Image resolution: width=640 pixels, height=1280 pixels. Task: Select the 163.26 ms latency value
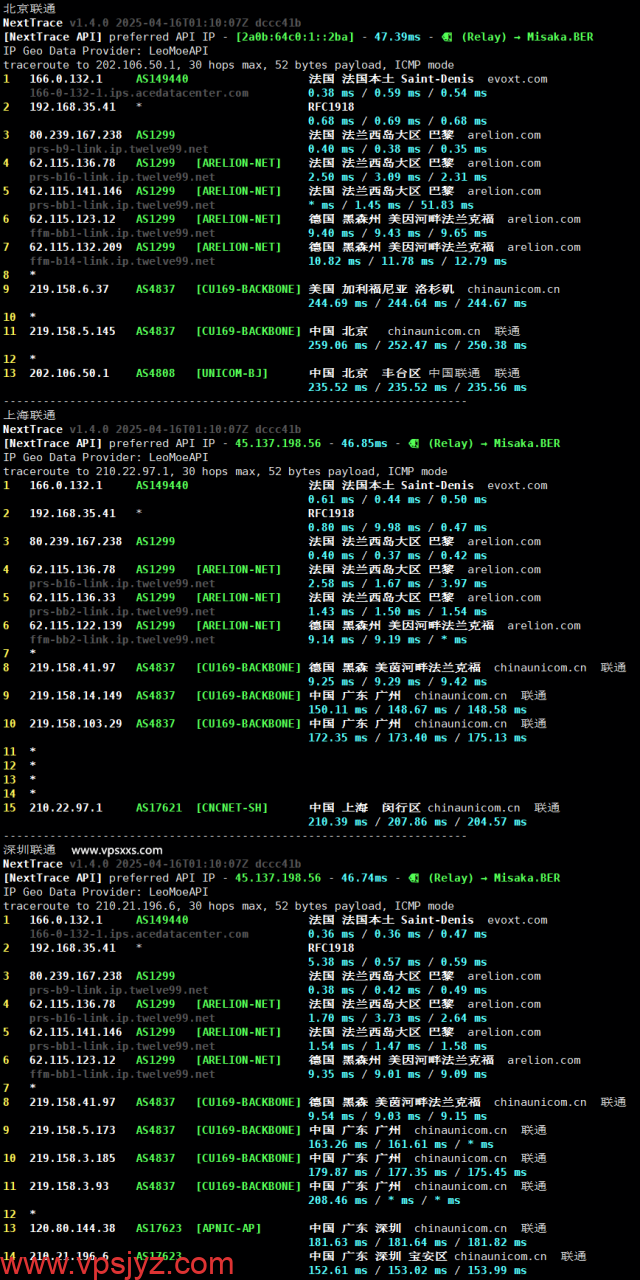point(338,1144)
